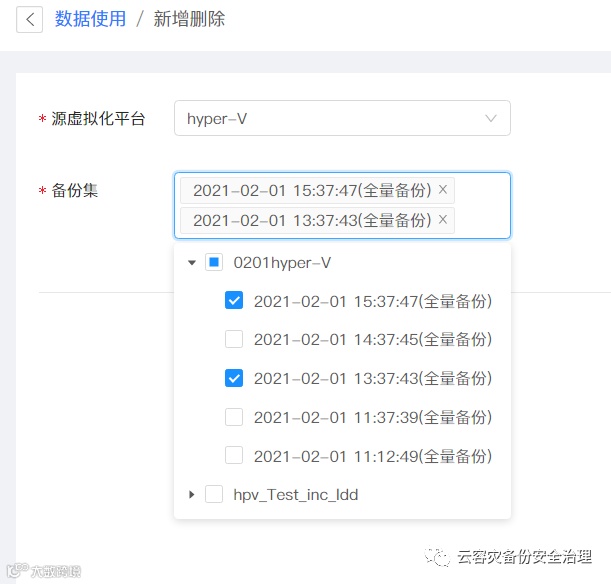Uncheck the 2021-02-01 13:37:43 backup
Screen dimensions: 611x584
click(x=234, y=378)
